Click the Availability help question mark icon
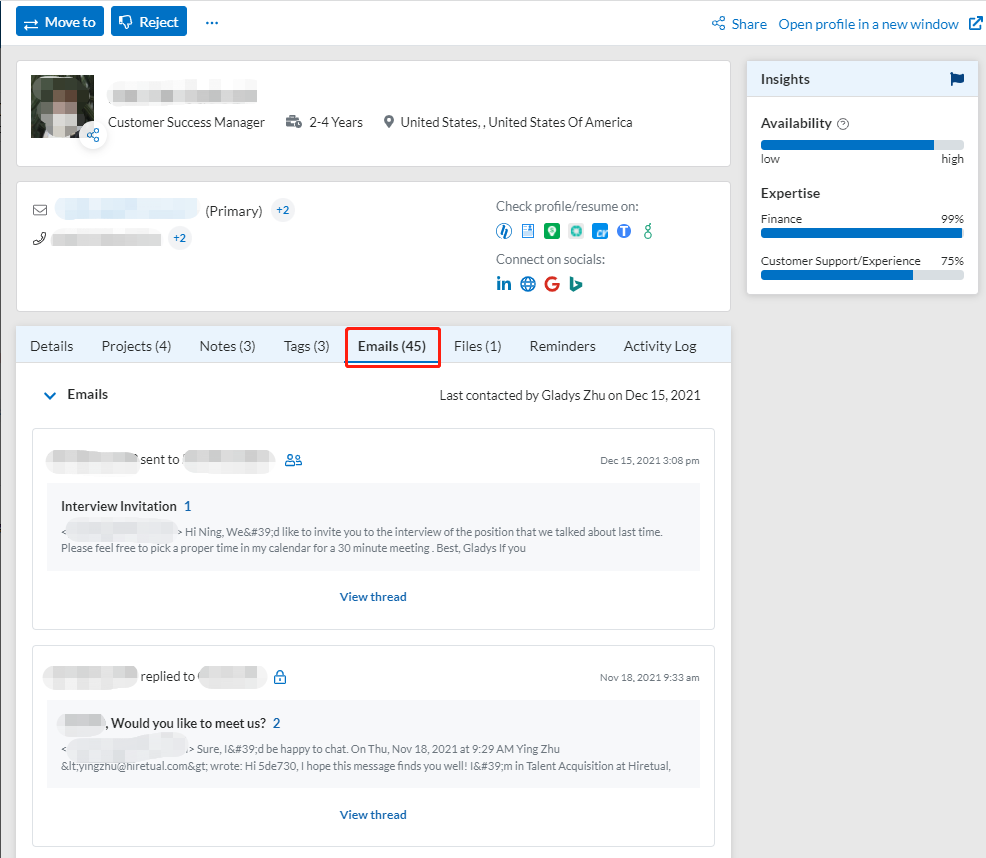Screen dimensions: 986x858 coord(843,124)
